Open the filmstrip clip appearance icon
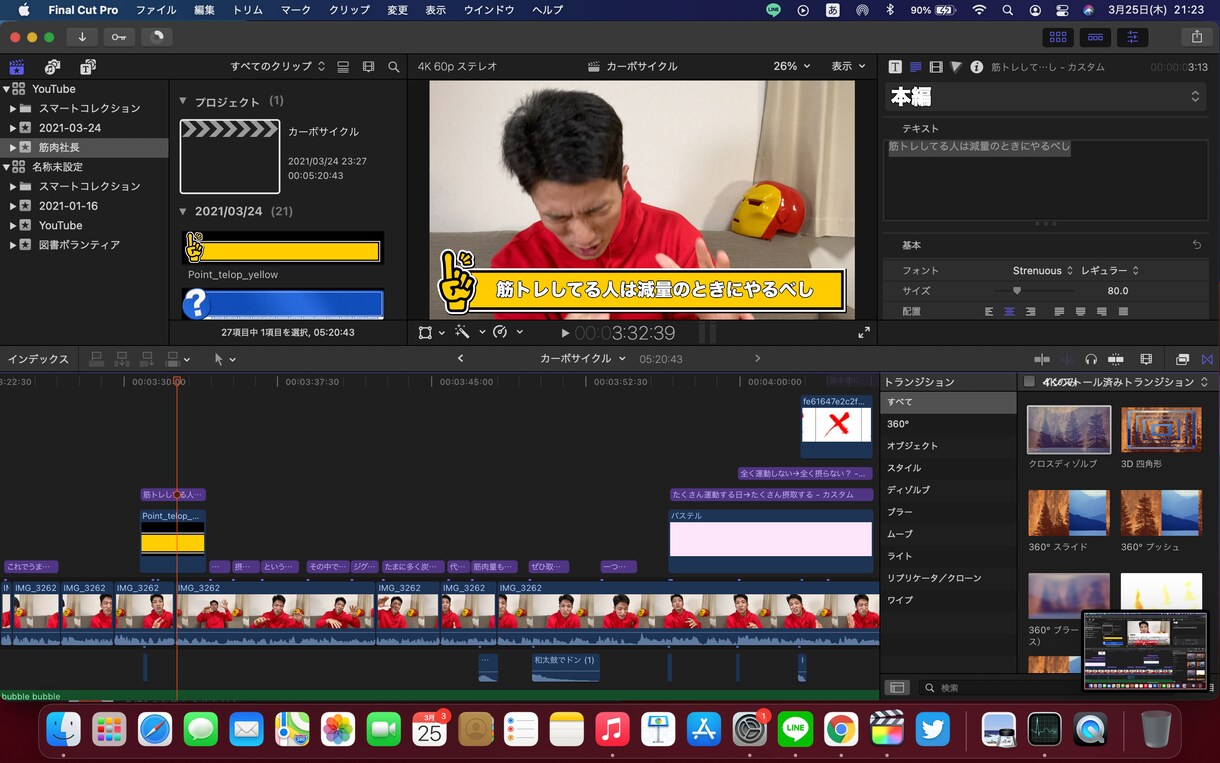 pos(368,67)
